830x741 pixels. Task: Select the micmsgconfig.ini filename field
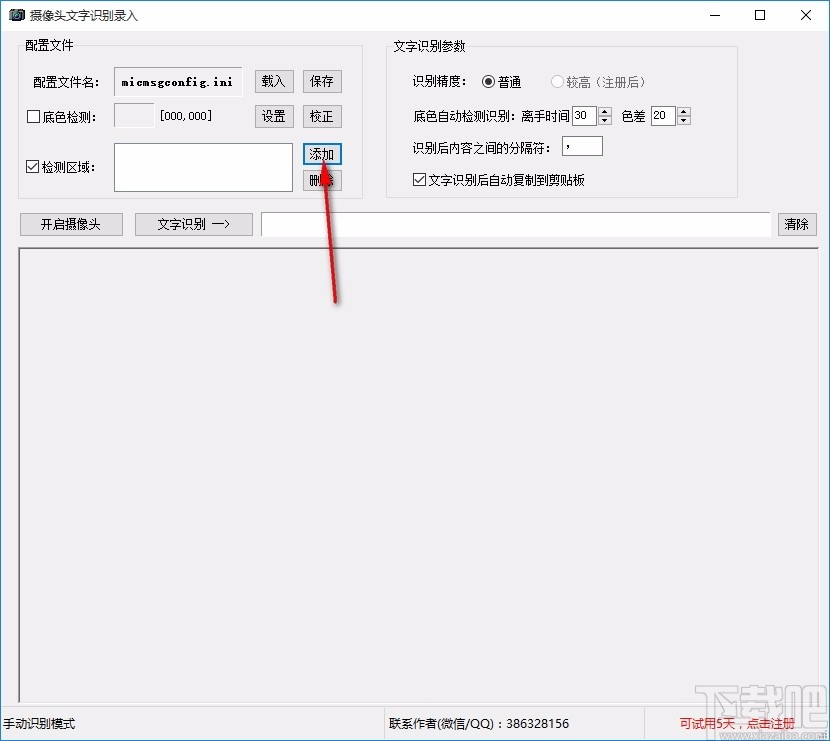click(x=177, y=81)
